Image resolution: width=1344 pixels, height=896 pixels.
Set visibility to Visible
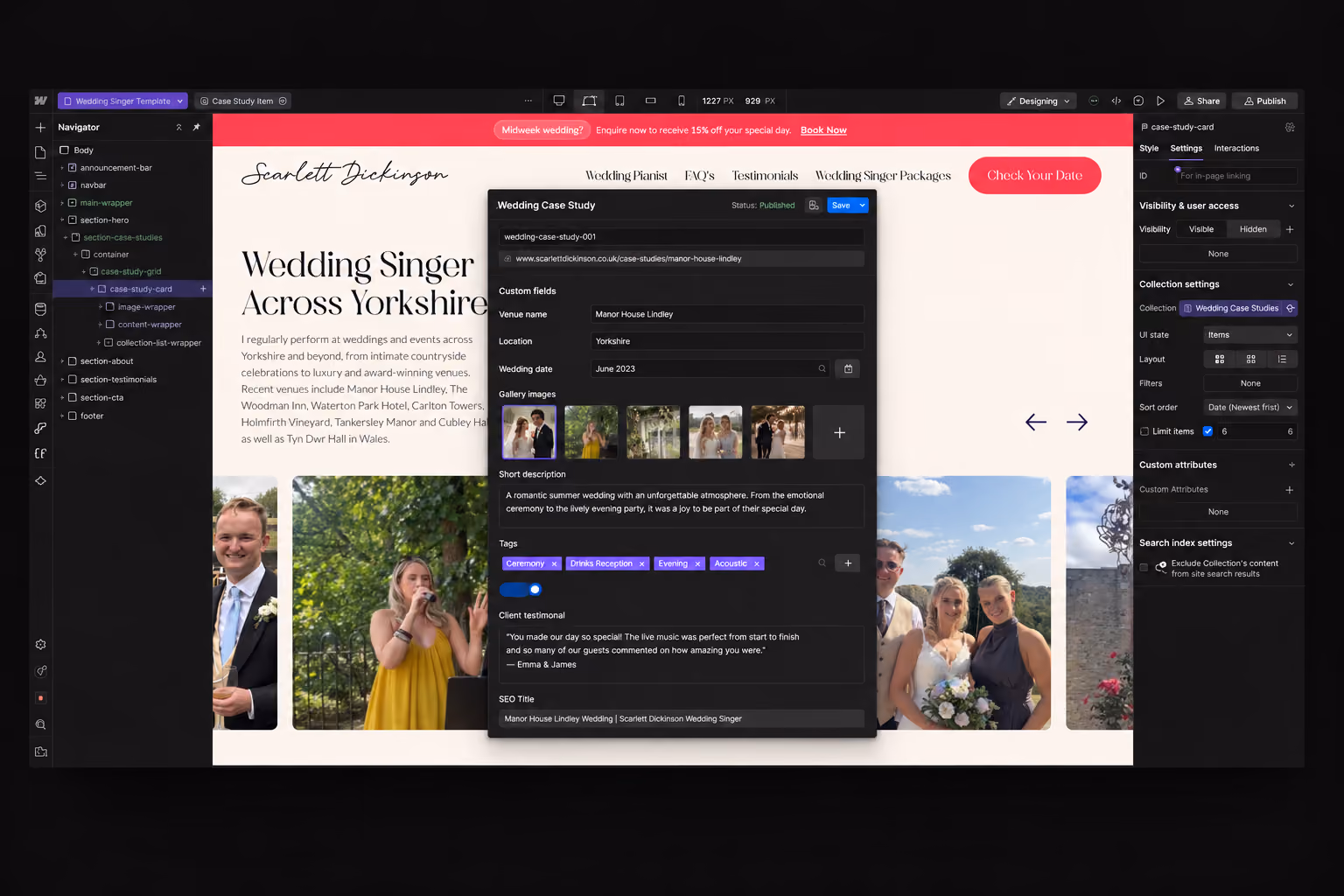pos(1201,229)
